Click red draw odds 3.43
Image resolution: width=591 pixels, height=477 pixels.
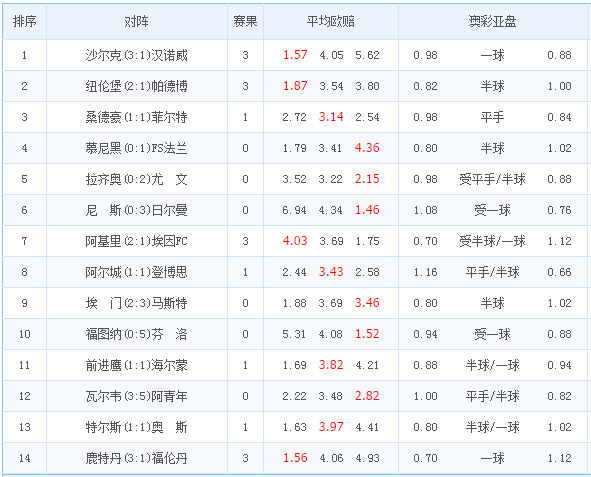pyautogui.click(x=331, y=272)
